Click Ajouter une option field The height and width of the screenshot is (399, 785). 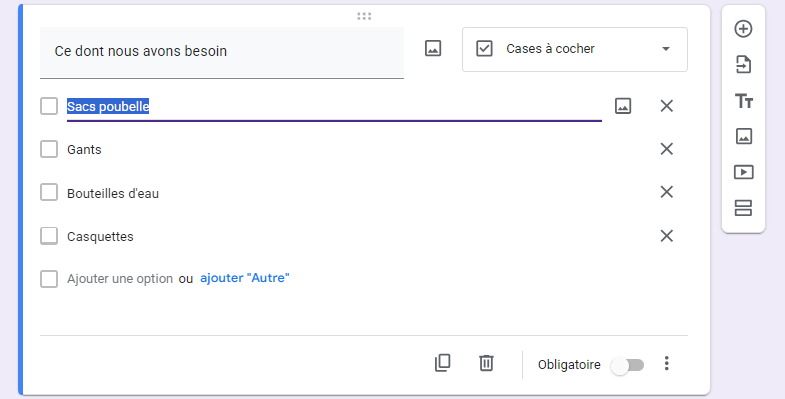(x=120, y=279)
